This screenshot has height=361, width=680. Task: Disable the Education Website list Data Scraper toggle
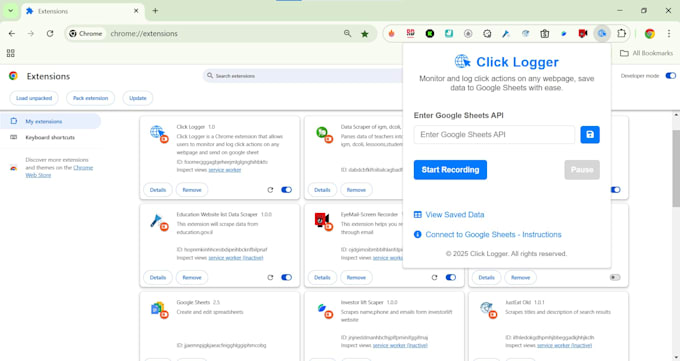[x=286, y=277]
